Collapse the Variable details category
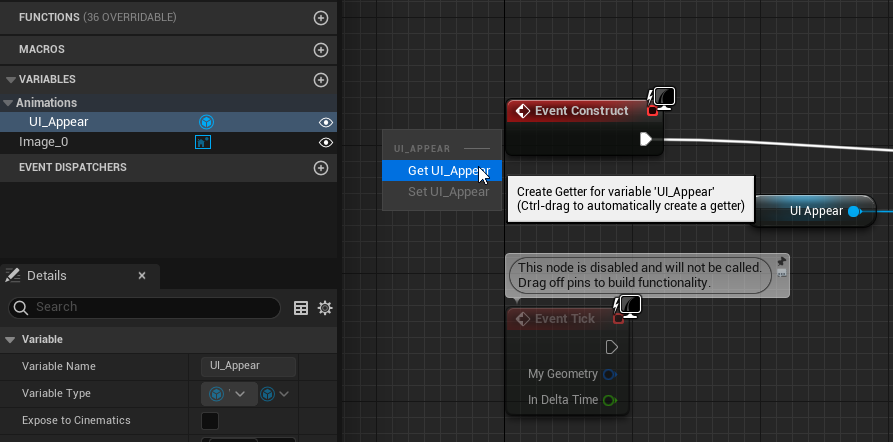Image resolution: width=893 pixels, height=442 pixels. (10, 339)
